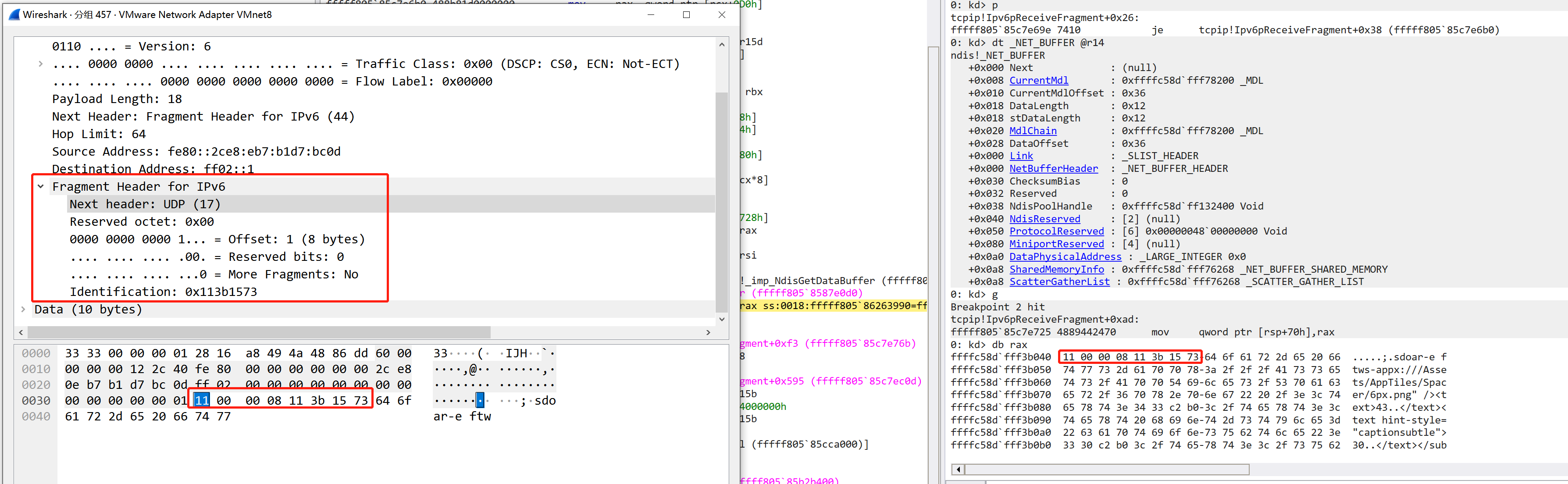Select the Identification: 0x113b1573 row
The width and height of the screenshot is (1568, 484).
click(x=366, y=292)
